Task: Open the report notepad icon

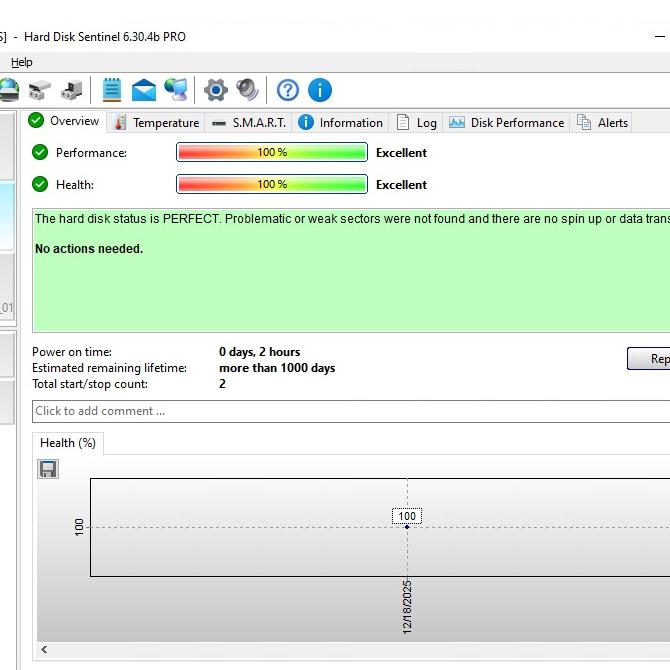Action: (112, 90)
